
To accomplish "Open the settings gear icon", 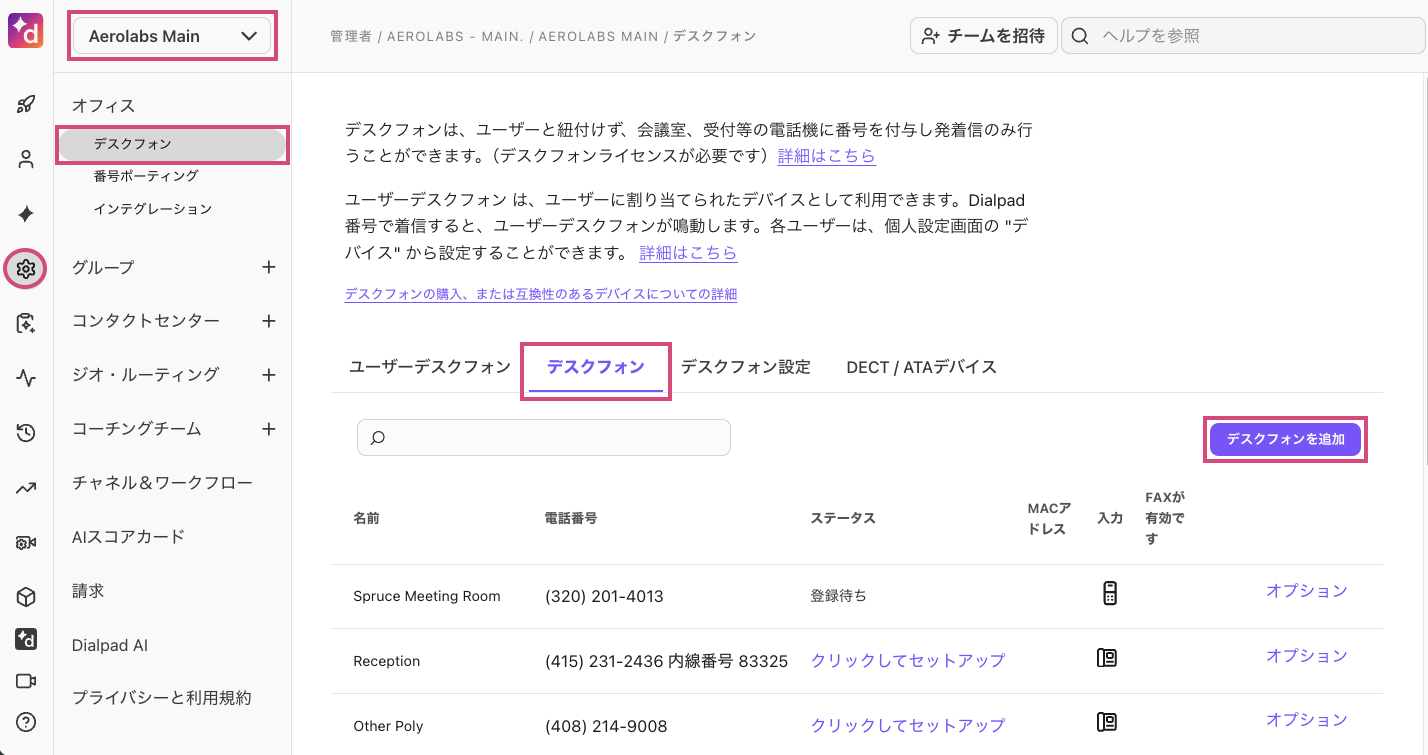I will [x=26, y=268].
